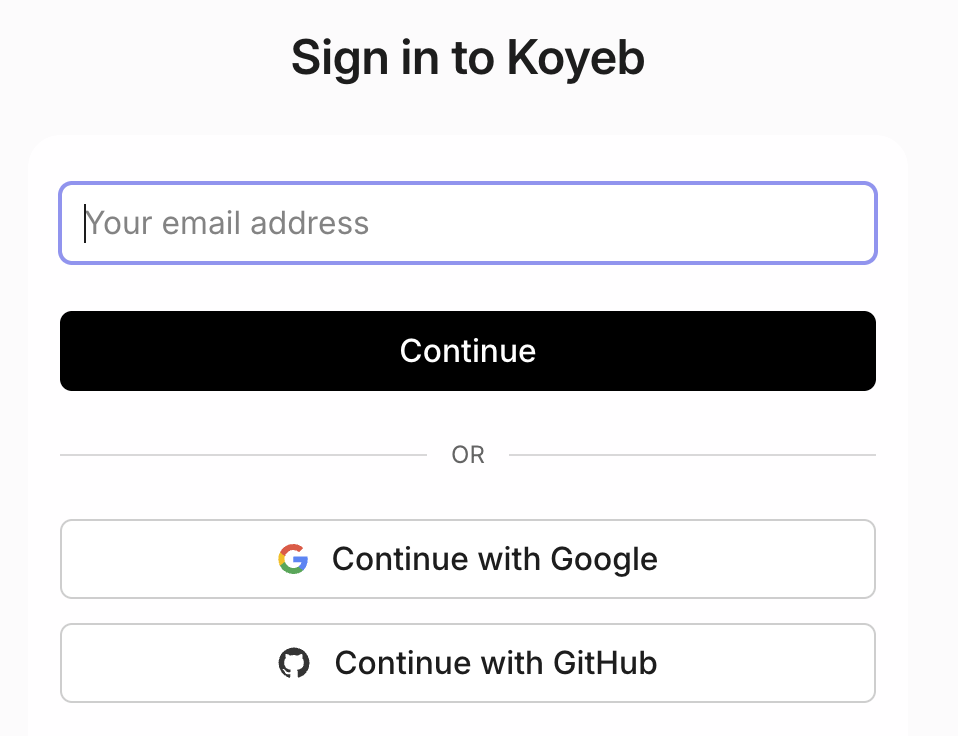The image size is (958, 736).
Task: Submit the email form via Continue
Action: coord(468,351)
